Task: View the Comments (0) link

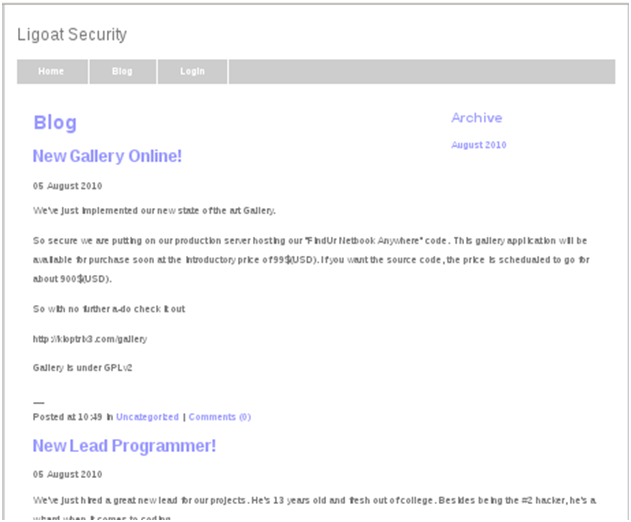Action: [220, 417]
